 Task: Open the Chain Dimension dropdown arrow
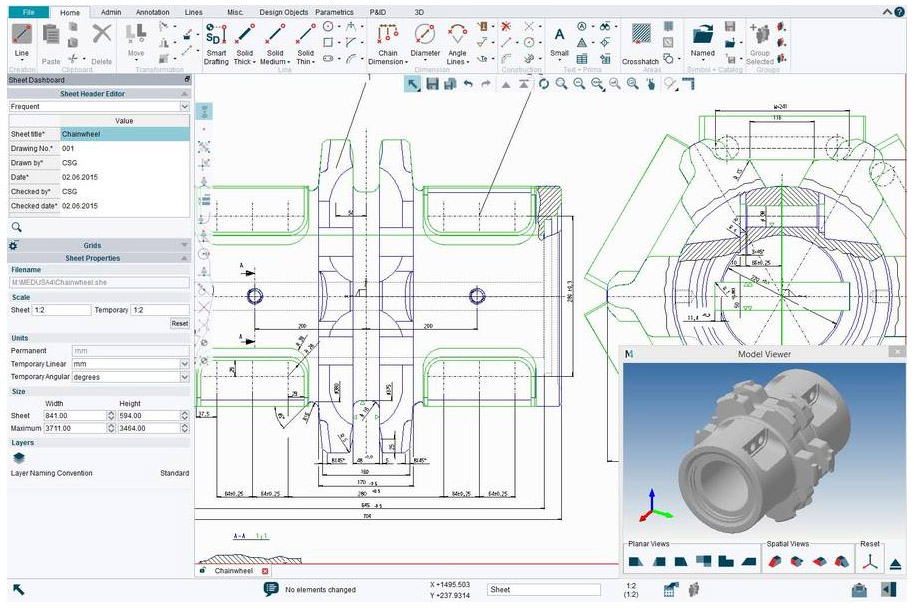coord(406,62)
